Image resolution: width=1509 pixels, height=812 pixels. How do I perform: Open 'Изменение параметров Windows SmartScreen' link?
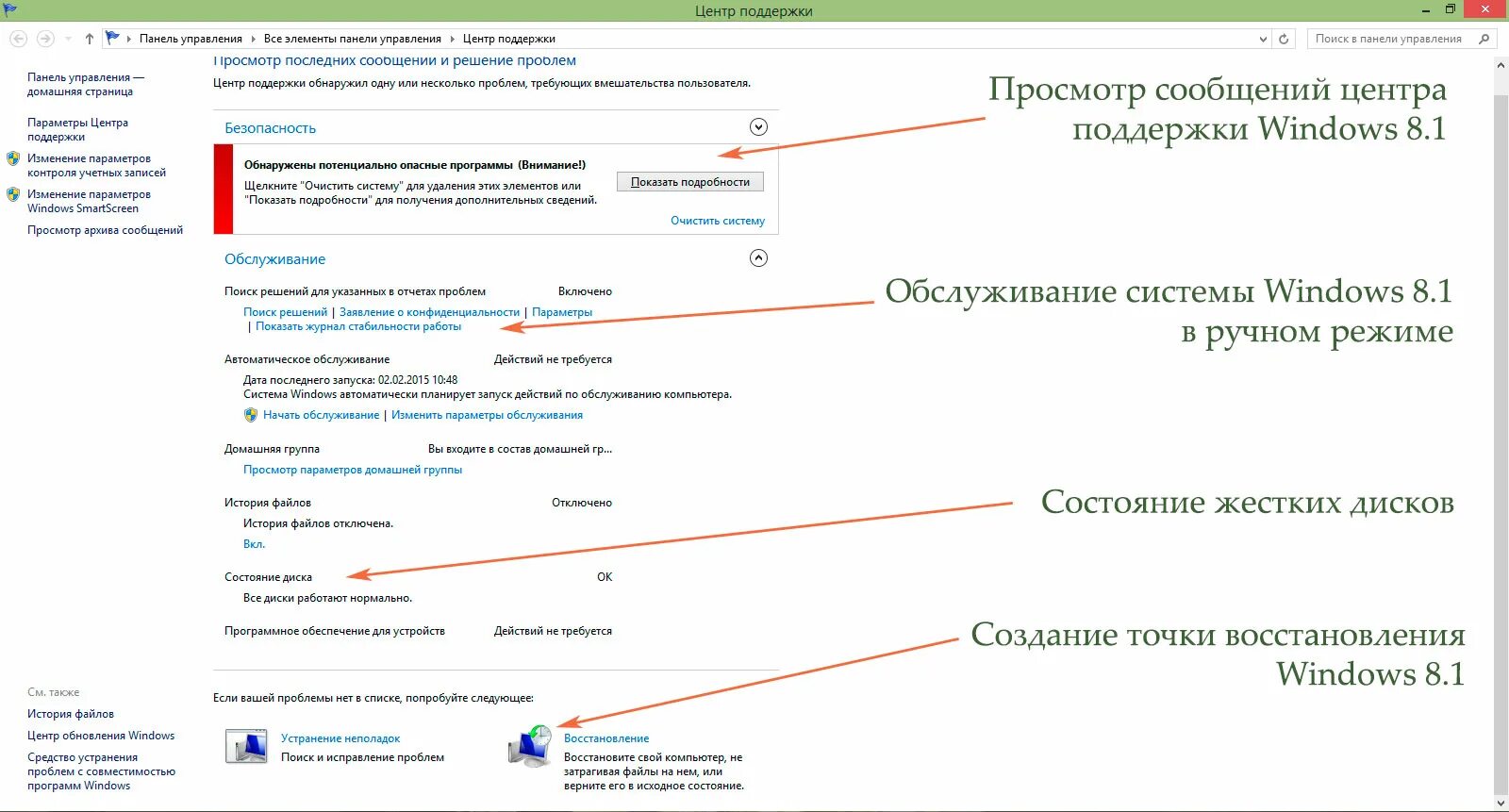[x=89, y=201]
